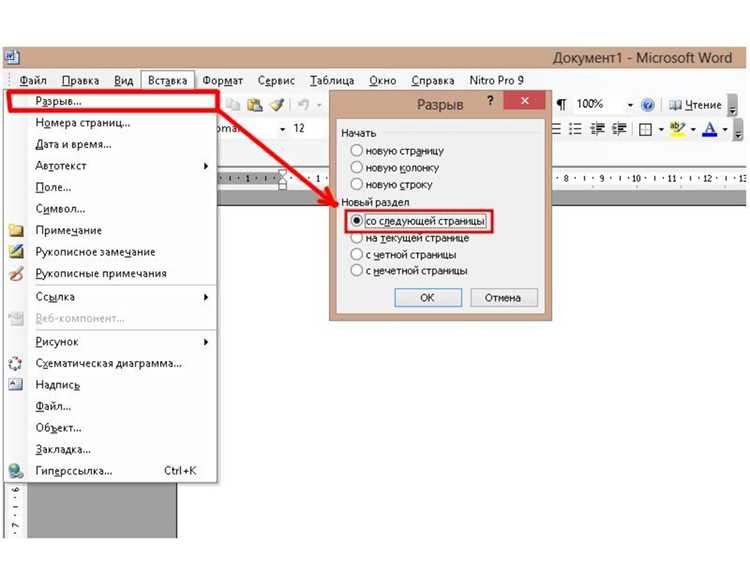Click the Paste clipboard icon
The height and width of the screenshot is (585, 750).
255,105
